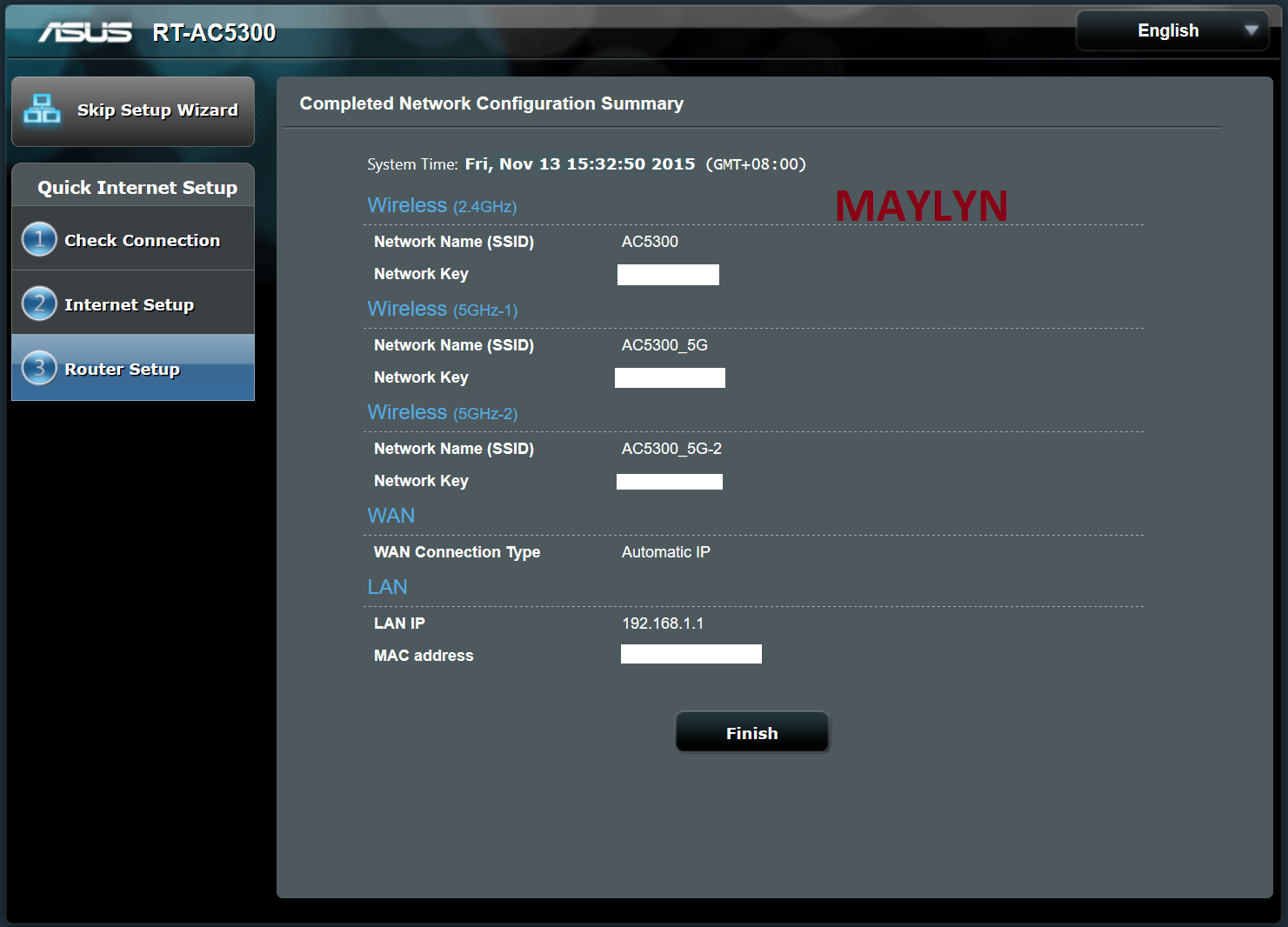Click the step 3 circle icon
1288x927 pixels.
point(39,369)
